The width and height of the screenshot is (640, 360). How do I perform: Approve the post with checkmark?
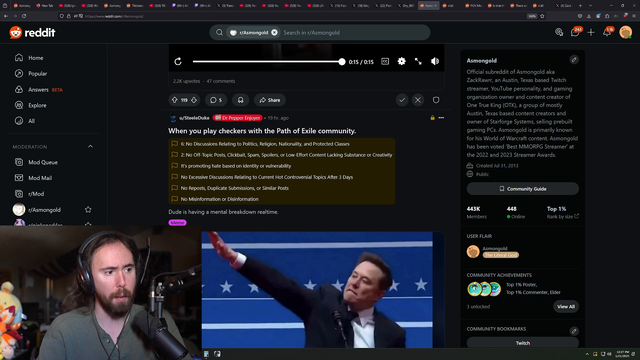click(x=402, y=100)
